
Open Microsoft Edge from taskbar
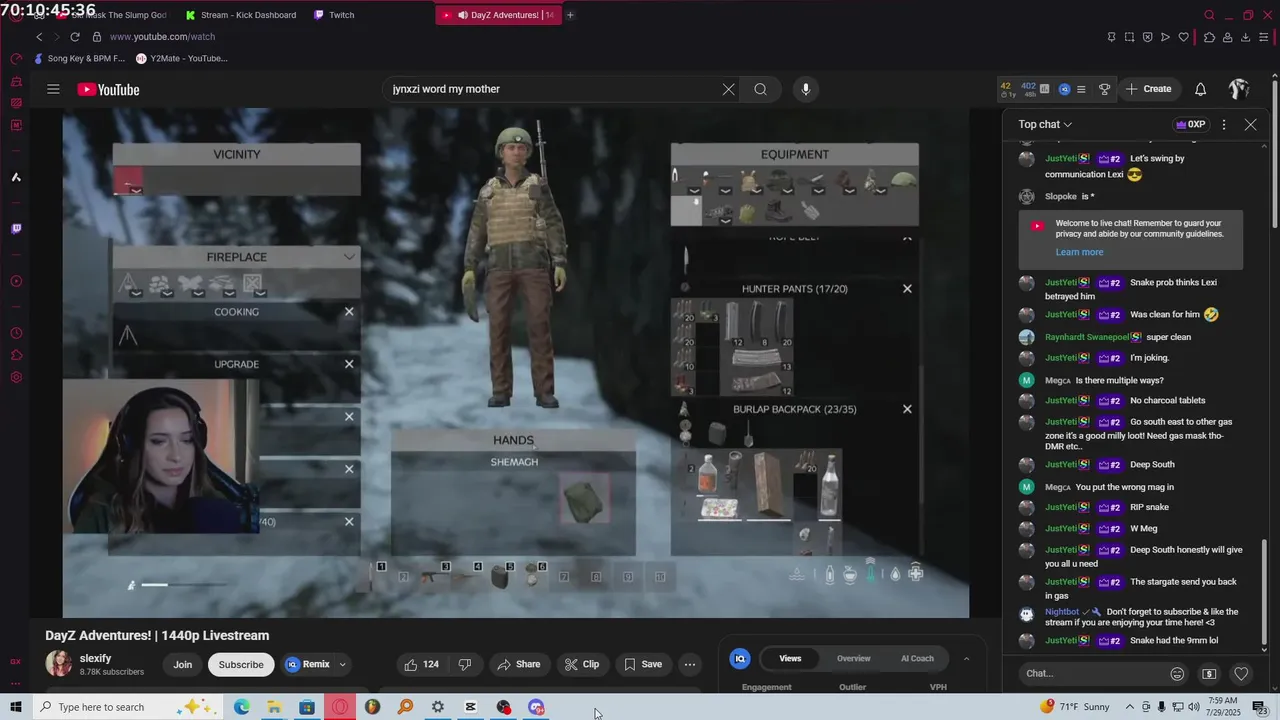pyautogui.click(x=242, y=707)
